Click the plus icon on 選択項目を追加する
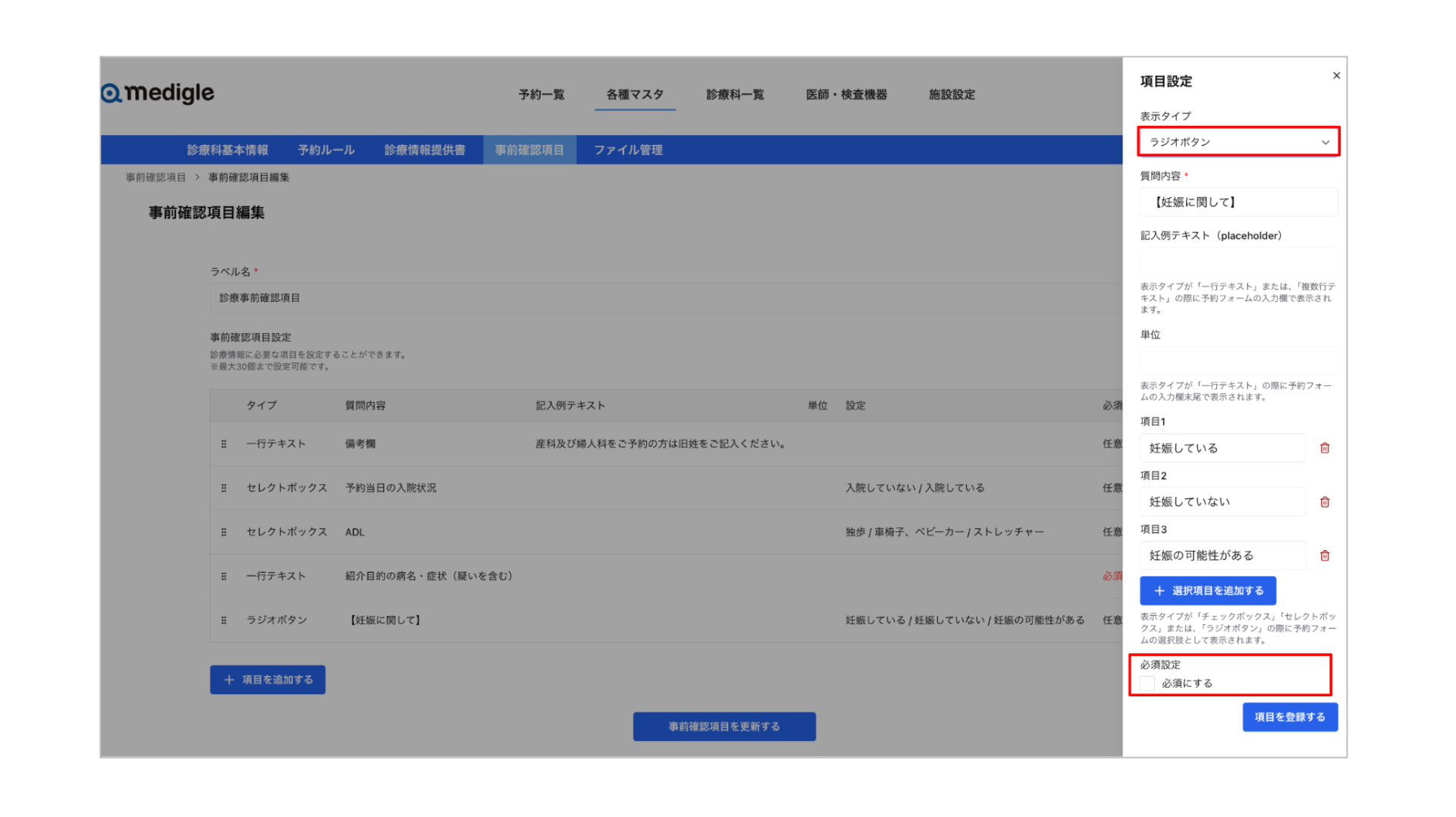The width and height of the screenshot is (1456, 817). pos(1159,590)
